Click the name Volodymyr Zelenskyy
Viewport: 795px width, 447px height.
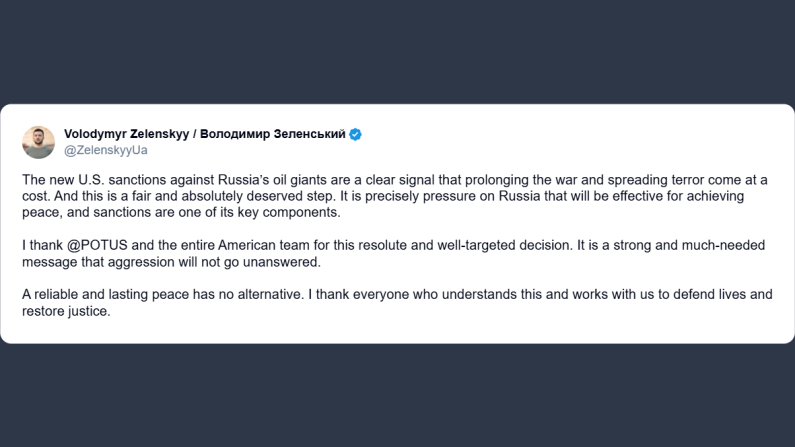(126, 134)
